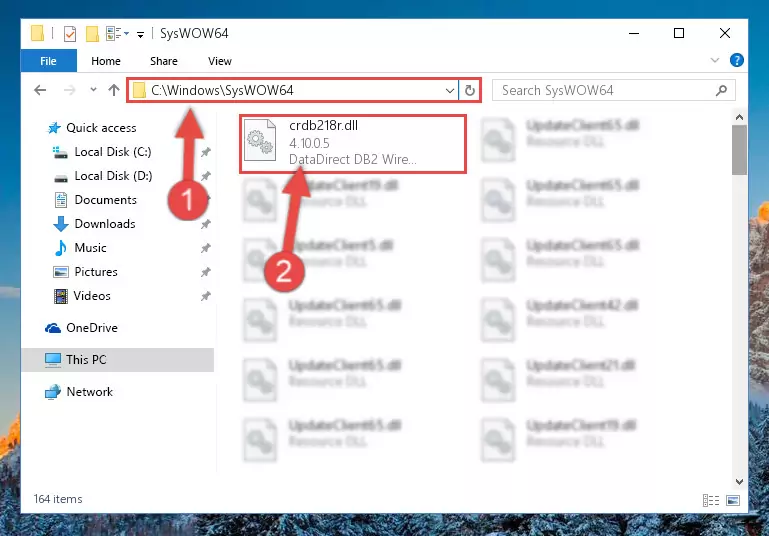Click the pin icon beside Local Disk (C:)
Viewport: 769px width, 536px height.
206,152
